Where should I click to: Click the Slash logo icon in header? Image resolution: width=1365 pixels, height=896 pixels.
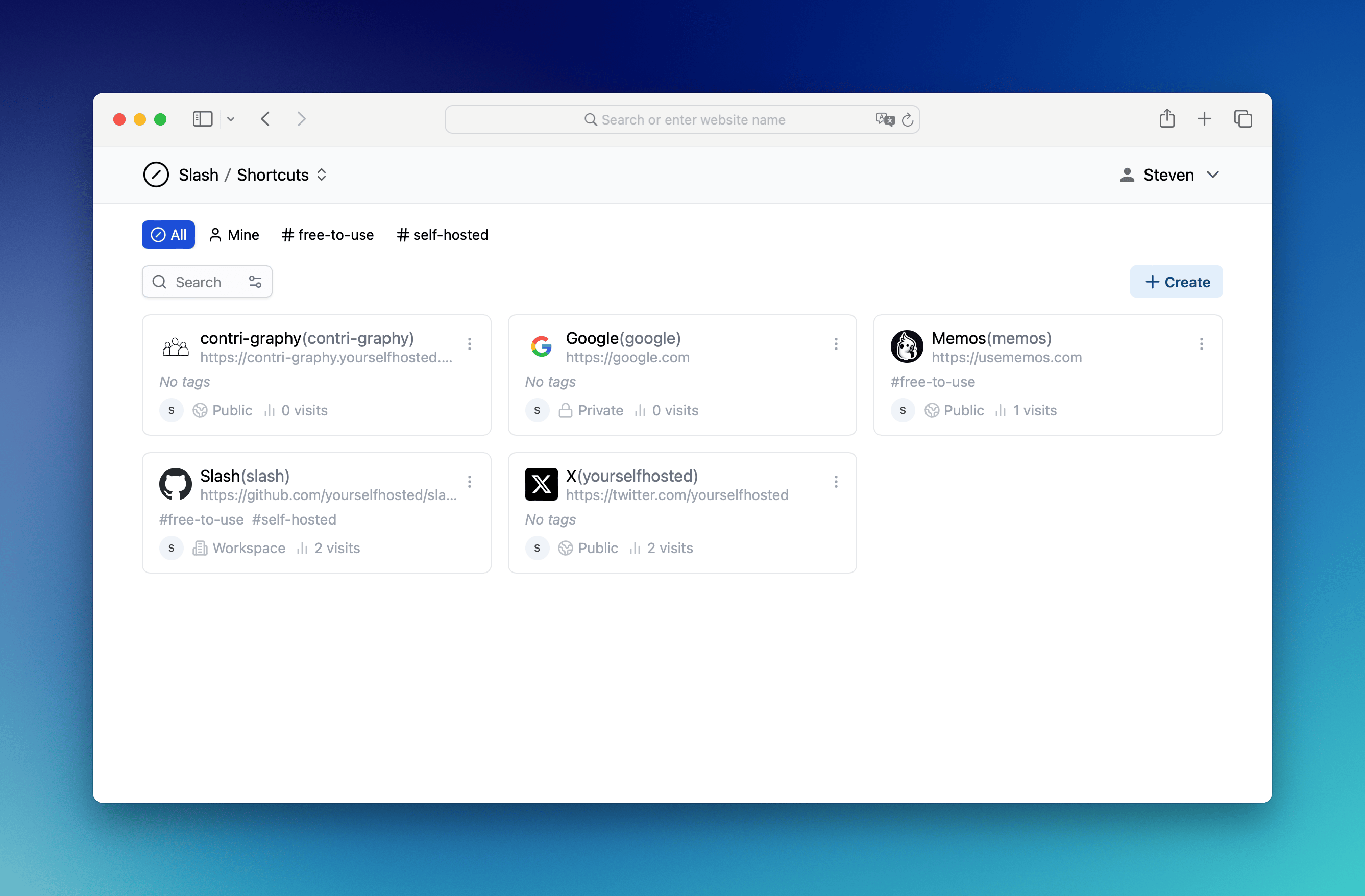[x=156, y=175]
